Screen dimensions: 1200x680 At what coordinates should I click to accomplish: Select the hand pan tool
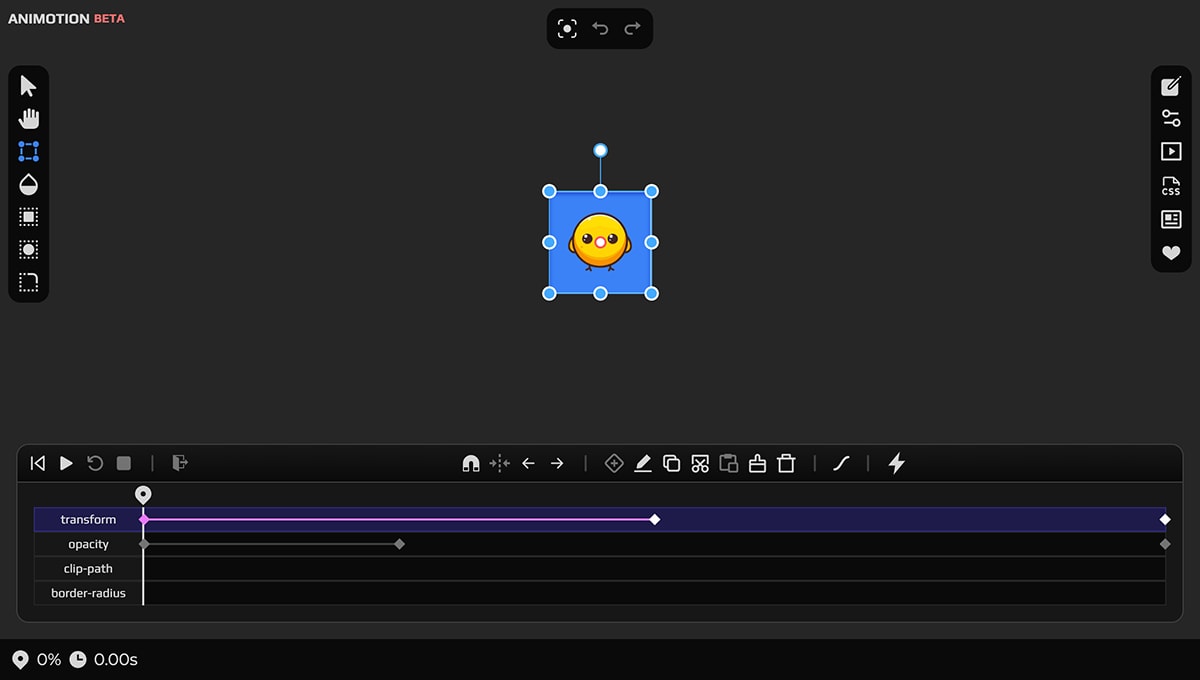tap(29, 119)
